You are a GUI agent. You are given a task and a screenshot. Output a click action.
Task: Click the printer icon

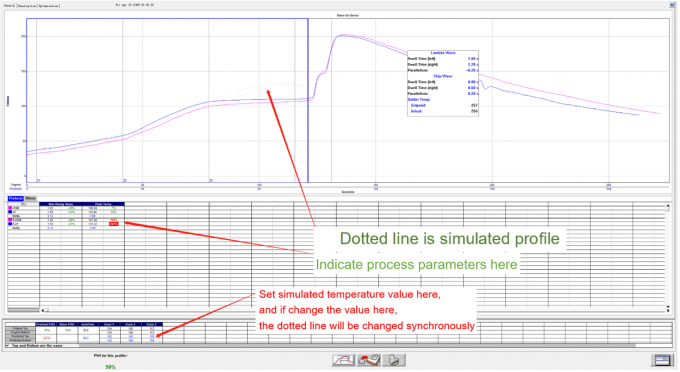[394, 360]
